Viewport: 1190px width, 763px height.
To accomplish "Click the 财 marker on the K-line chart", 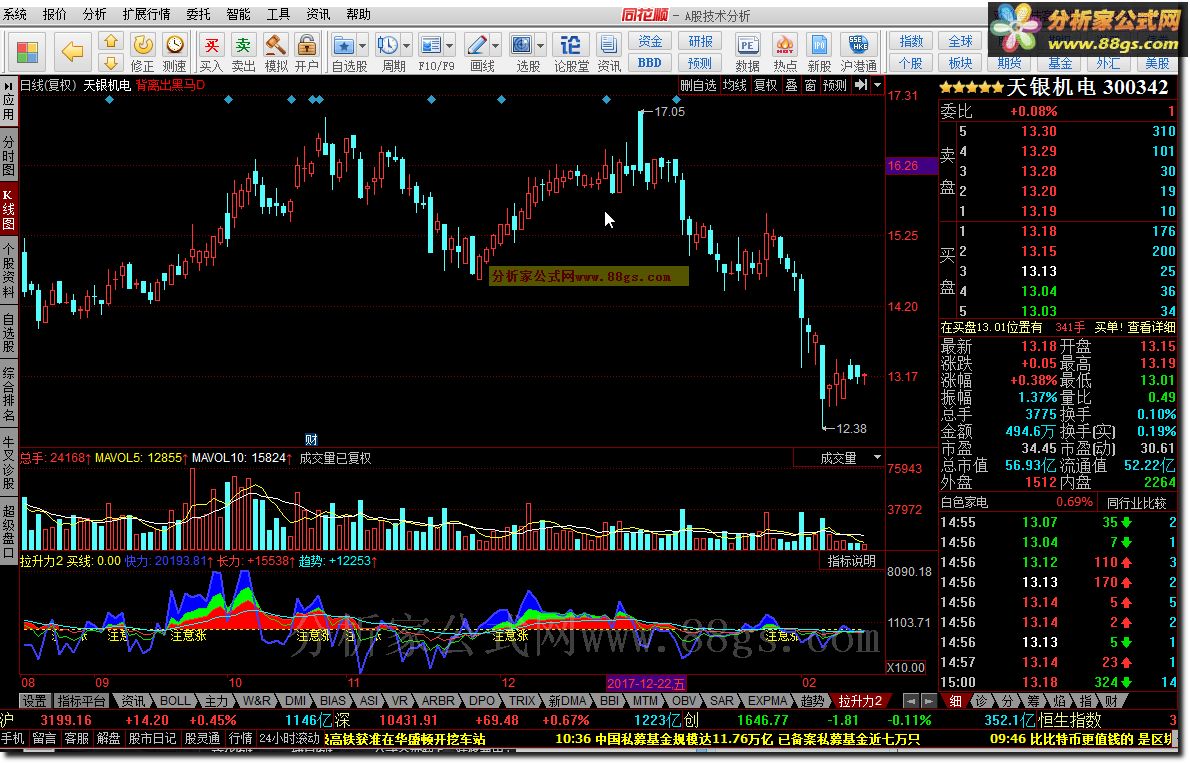I will (x=311, y=440).
